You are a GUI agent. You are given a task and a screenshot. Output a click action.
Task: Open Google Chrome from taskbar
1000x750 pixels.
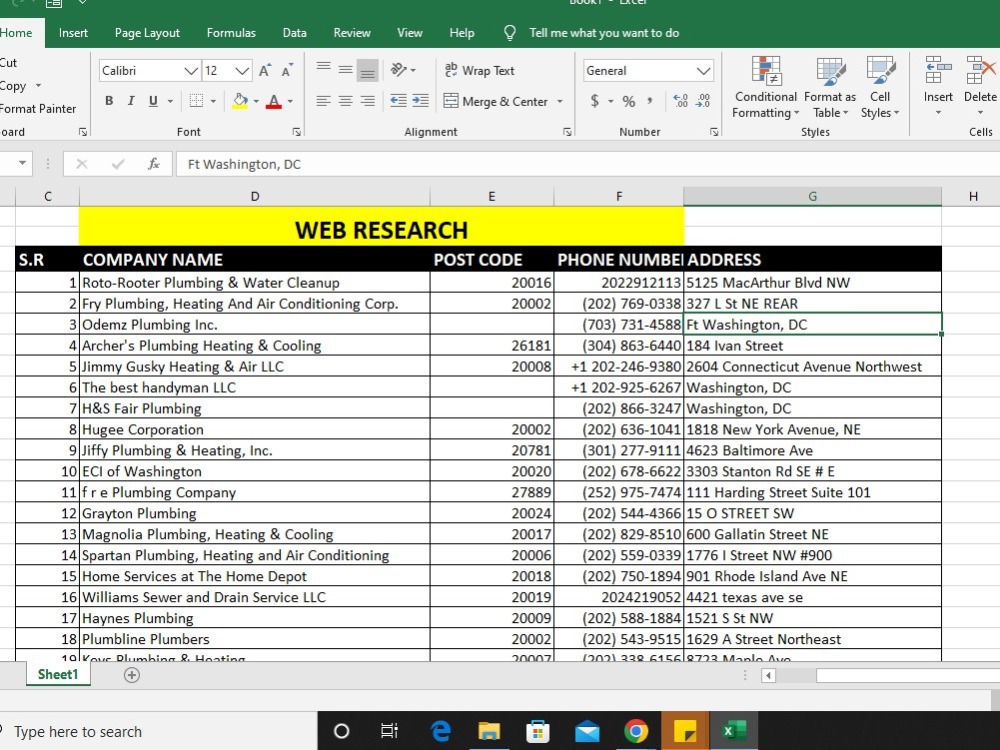636,731
